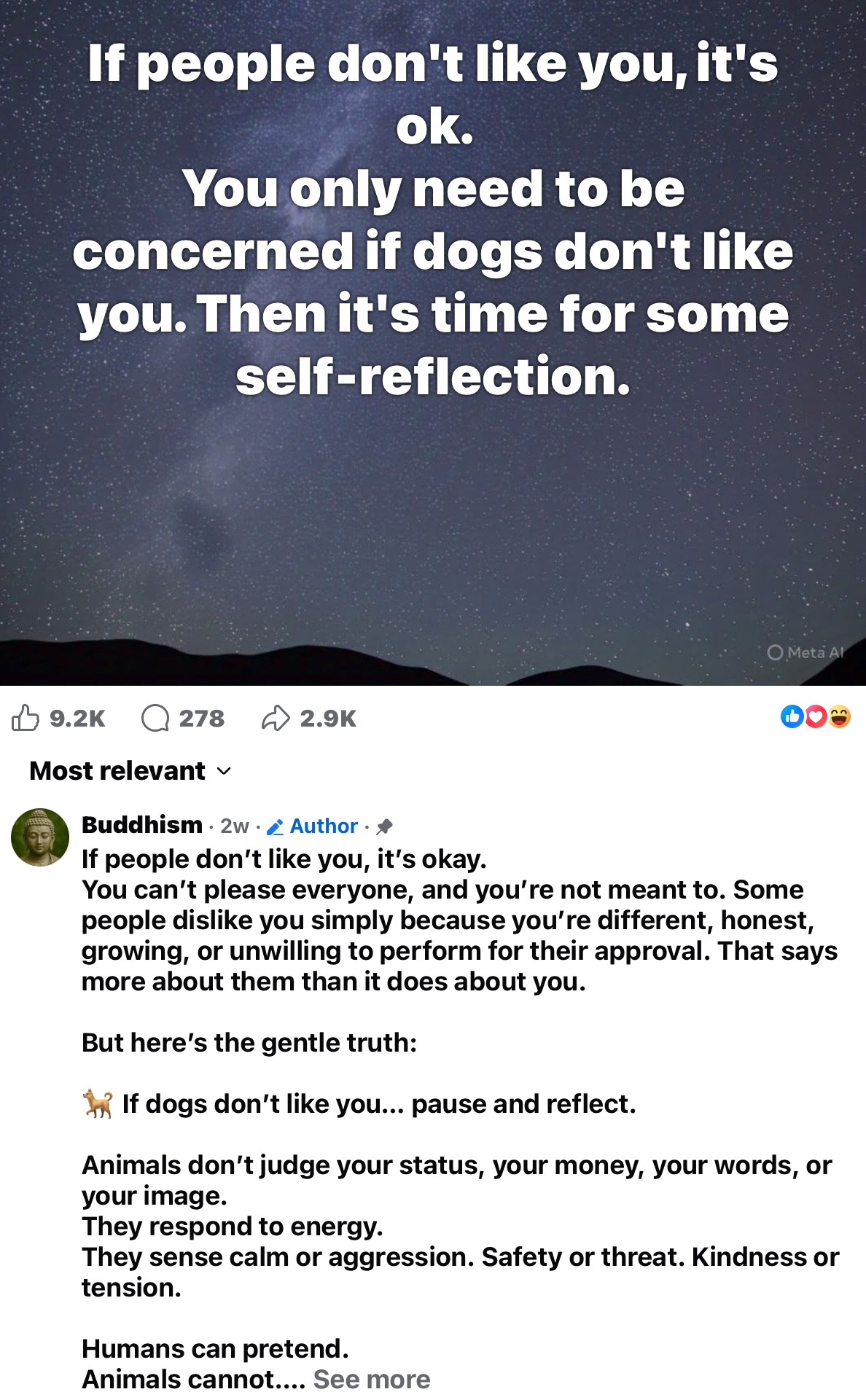Tap the Meta AI watermark on image
Image resolution: width=866 pixels, height=1400 pixels.
click(x=805, y=652)
